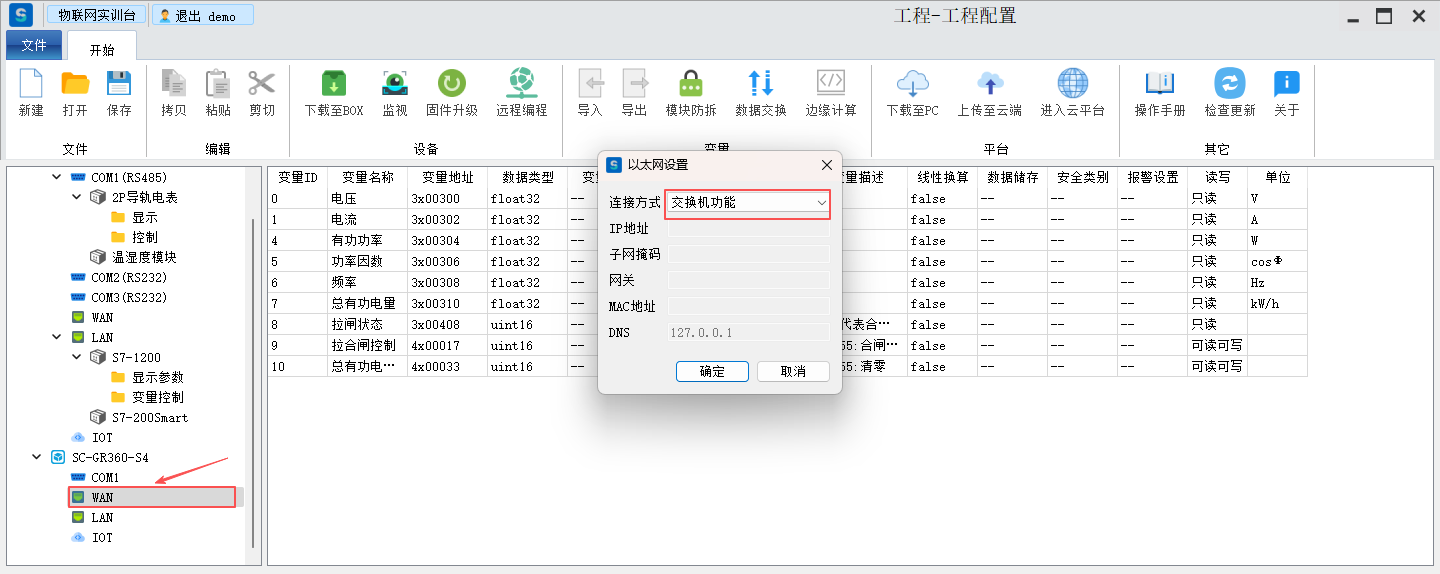The image size is (1440, 574).
Task: Click the 下载至BOX download icon
Action: pyautogui.click(x=333, y=85)
